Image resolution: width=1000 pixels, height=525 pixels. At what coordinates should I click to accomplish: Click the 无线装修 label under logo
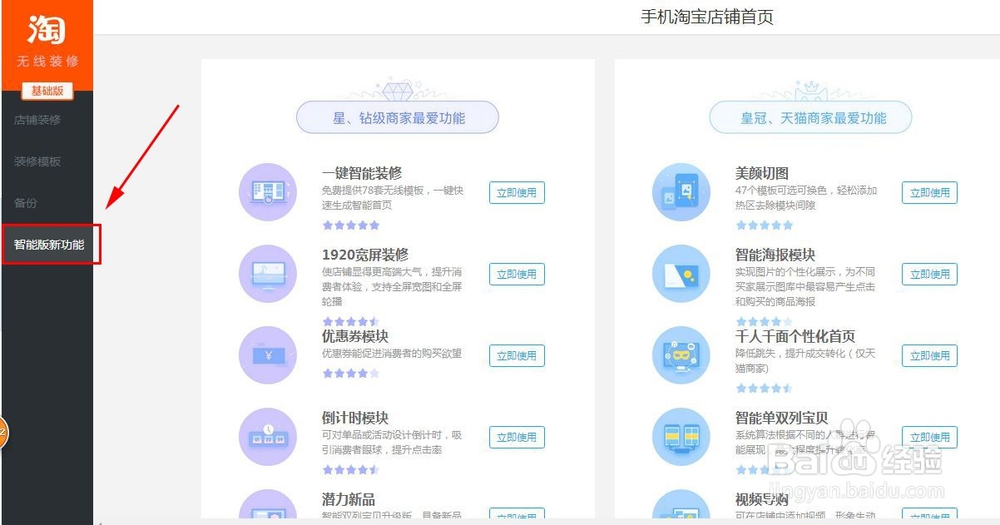pyautogui.click(x=47, y=61)
